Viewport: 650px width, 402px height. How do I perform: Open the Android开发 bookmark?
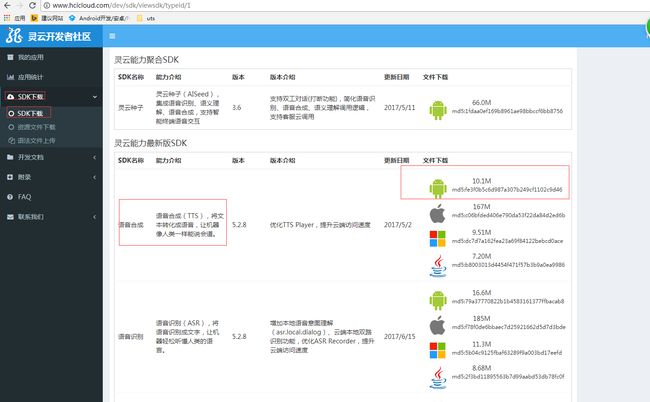click(99, 18)
